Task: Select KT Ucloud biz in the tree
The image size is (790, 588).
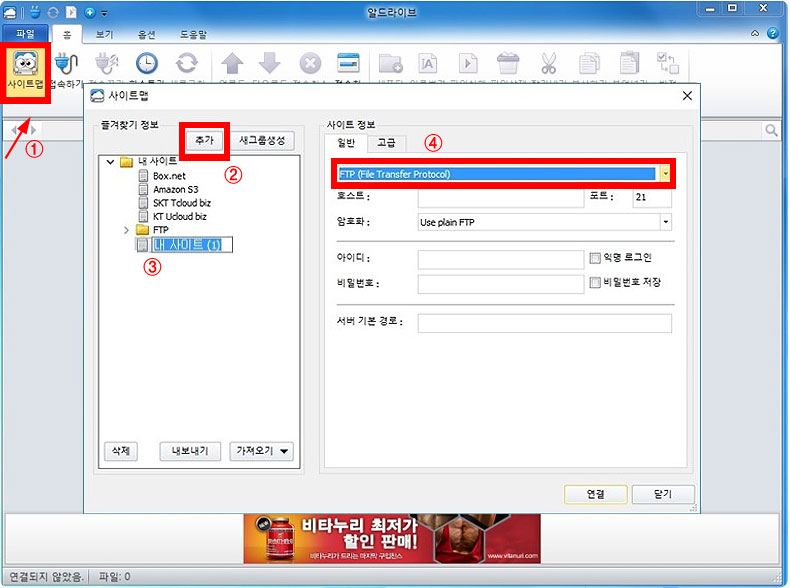Action: tap(179, 216)
